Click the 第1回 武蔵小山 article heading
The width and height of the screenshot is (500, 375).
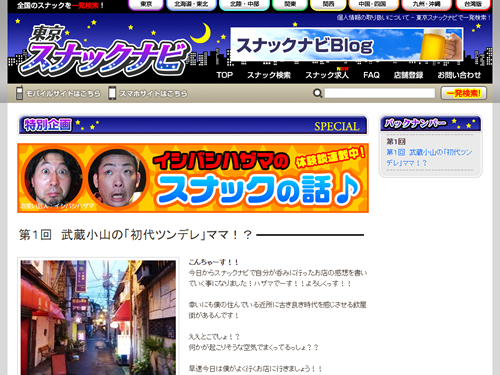click(x=135, y=235)
